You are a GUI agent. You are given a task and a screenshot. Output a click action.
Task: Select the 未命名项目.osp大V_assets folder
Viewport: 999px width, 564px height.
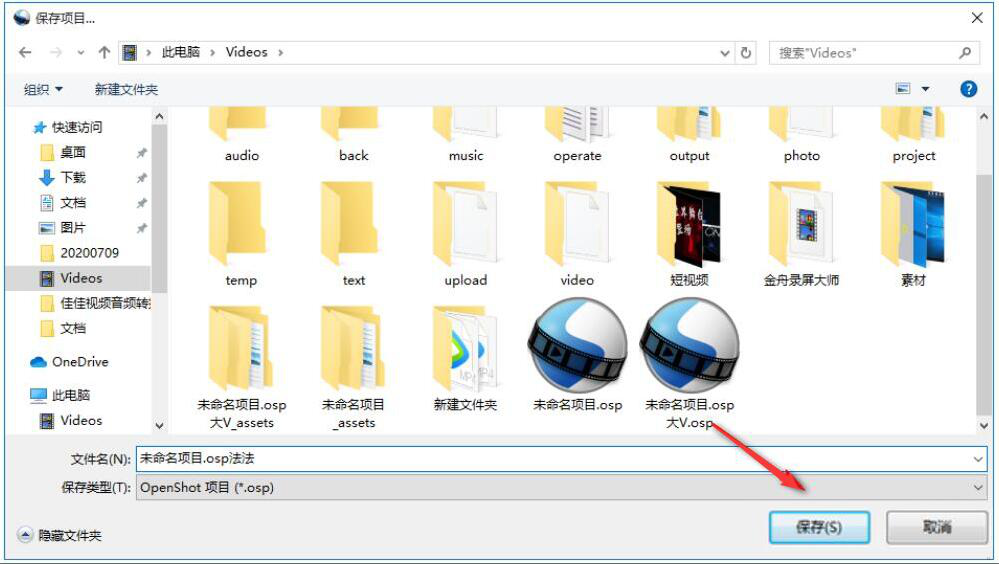coord(241,368)
